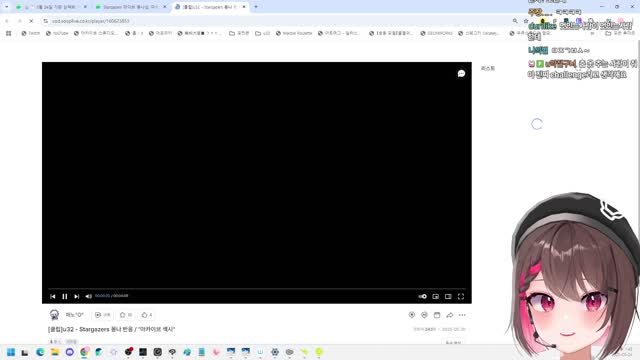The height and width of the screenshot is (360, 640).
Task: Skip to previous video in player
Action: click(53, 296)
